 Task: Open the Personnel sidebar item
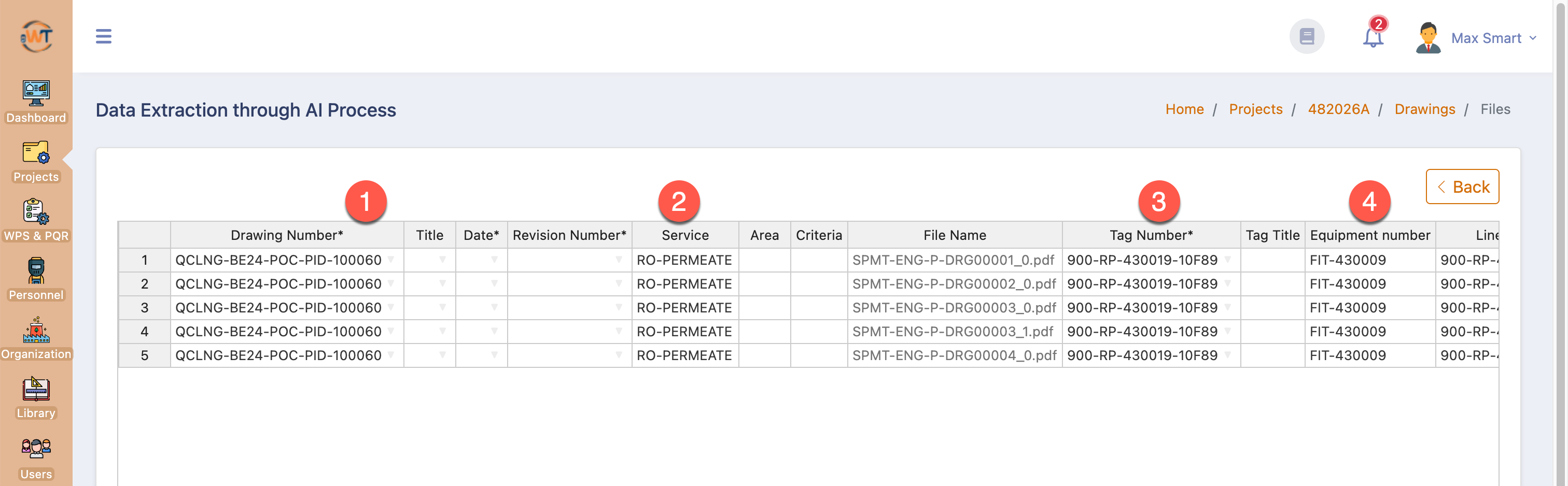36,279
